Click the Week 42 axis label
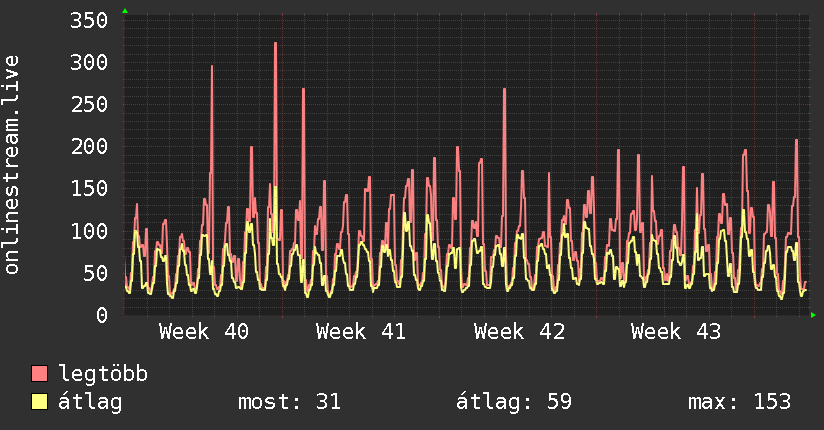This screenshot has height=430, width=824. click(519, 332)
